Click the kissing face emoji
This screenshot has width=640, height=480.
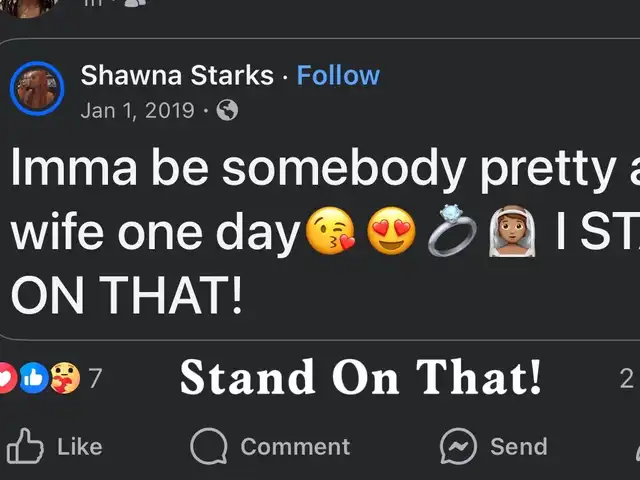click(x=330, y=231)
